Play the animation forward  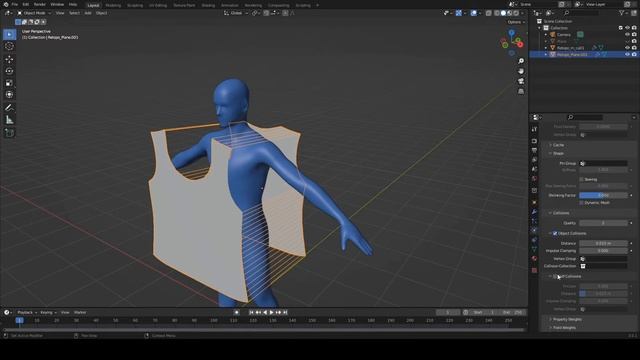(271, 312)
